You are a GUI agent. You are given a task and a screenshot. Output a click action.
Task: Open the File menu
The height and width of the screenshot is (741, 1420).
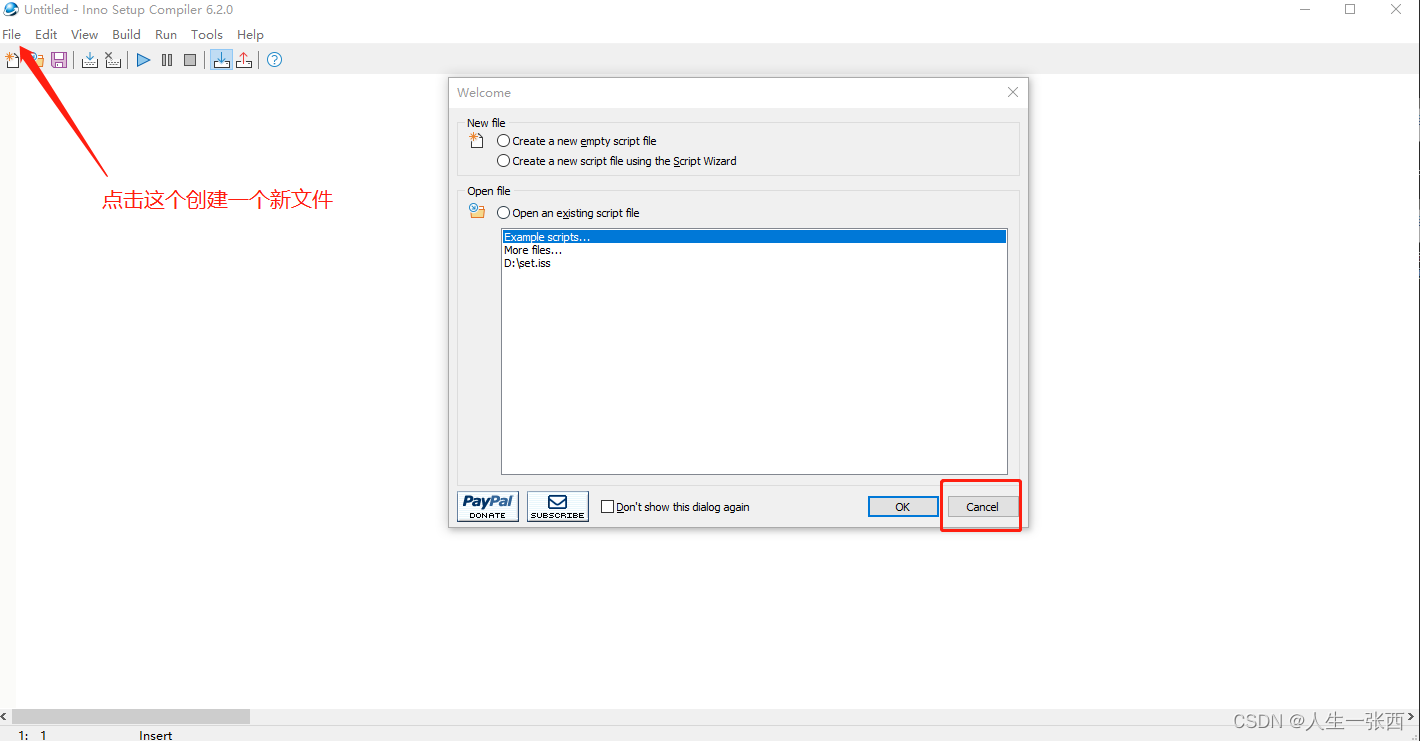(12, 34)
